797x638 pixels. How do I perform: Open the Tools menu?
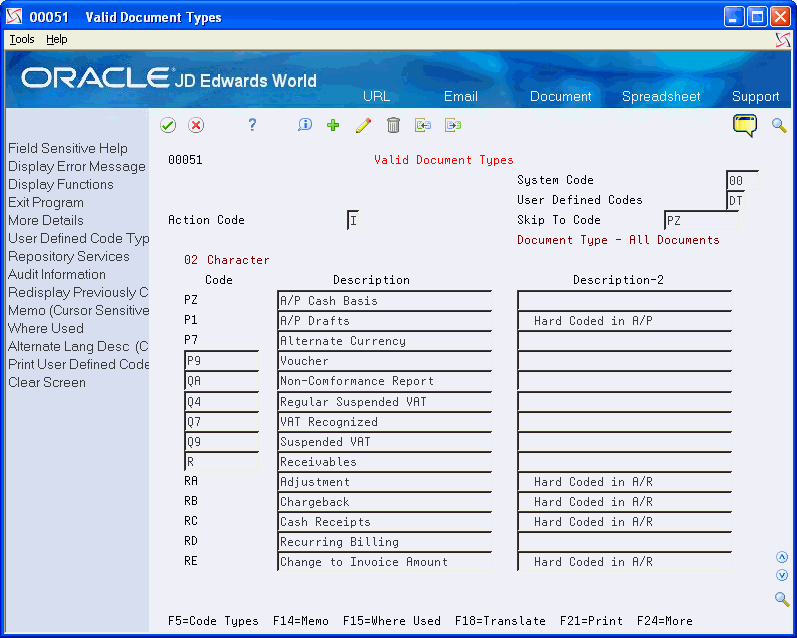(22, 39)
